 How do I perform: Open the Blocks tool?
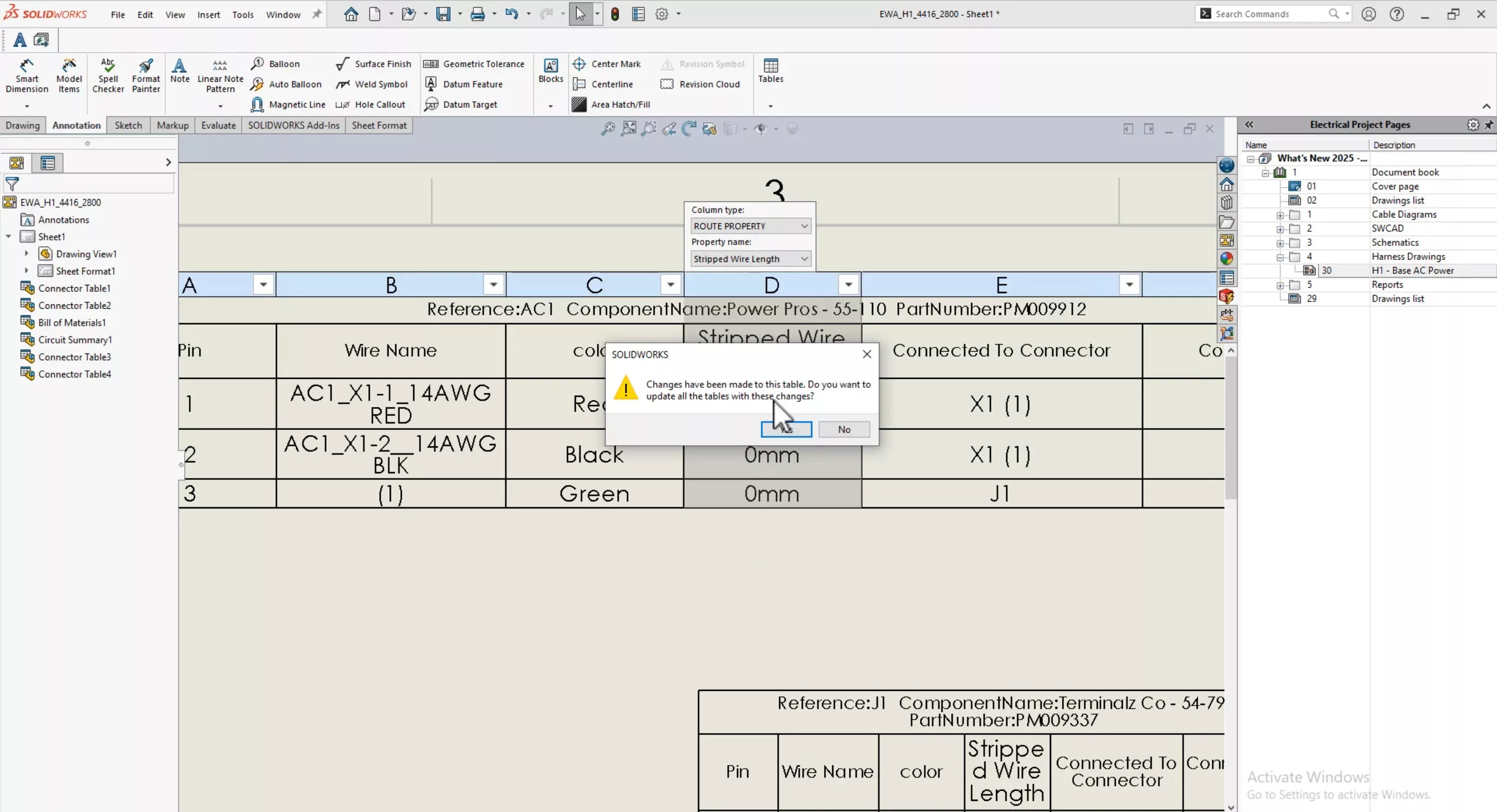(x=551, y=71)
